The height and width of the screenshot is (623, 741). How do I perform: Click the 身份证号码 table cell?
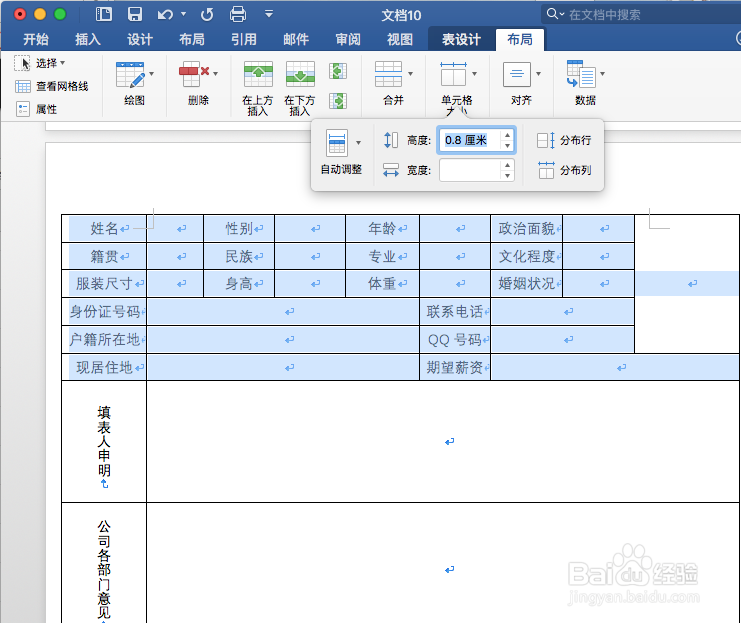(104, 312)
